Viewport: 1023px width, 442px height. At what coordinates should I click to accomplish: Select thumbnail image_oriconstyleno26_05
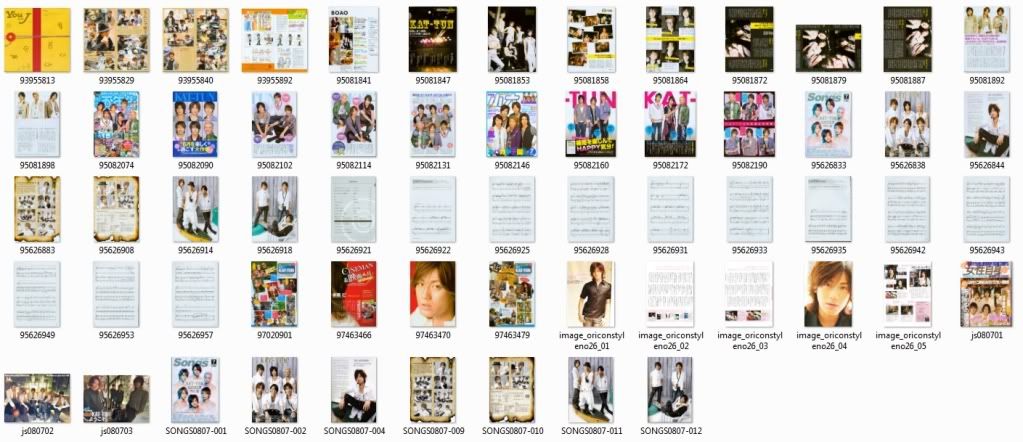pos(908,294)
